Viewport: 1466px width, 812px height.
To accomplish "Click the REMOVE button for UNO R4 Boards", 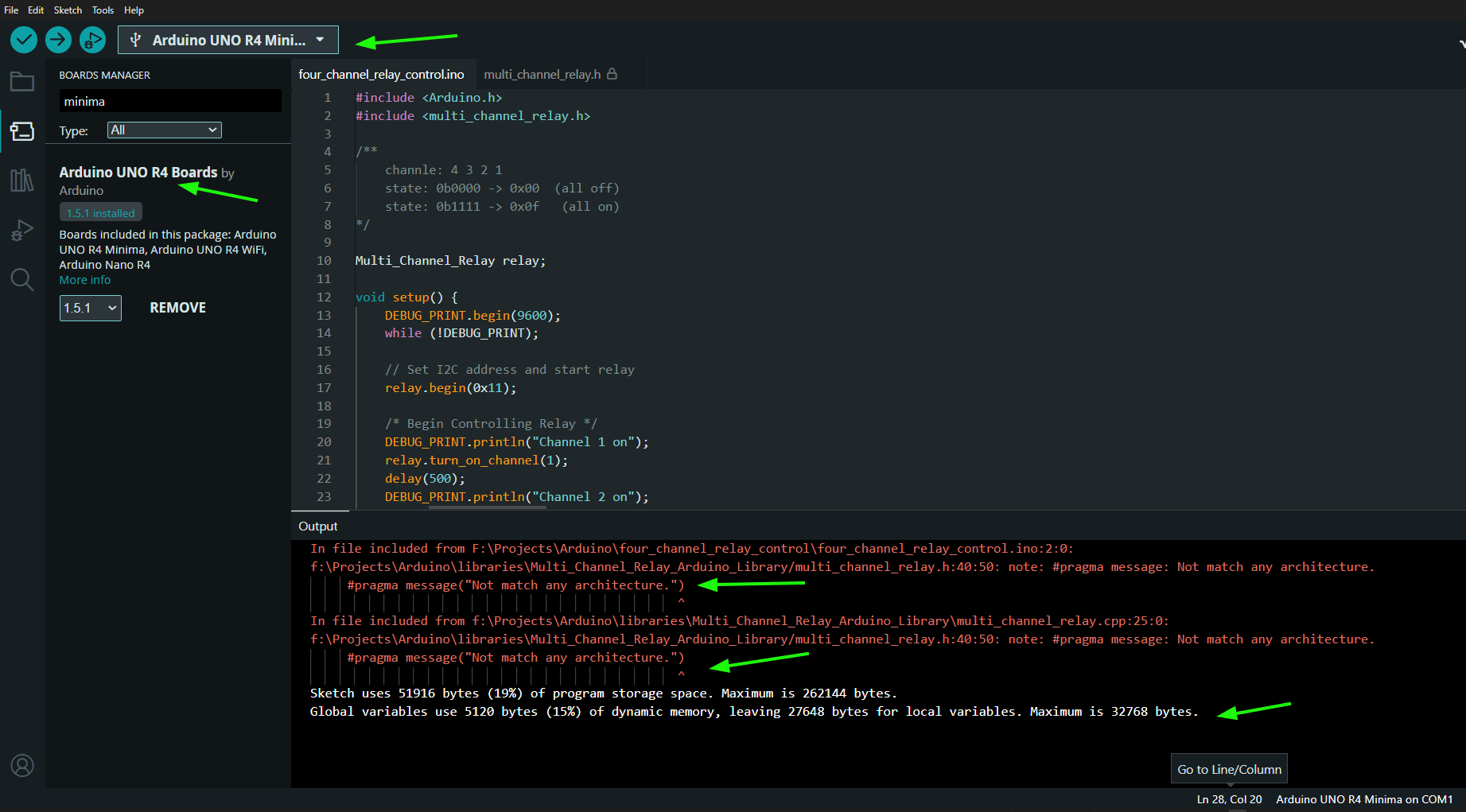I will pos(177,308).
